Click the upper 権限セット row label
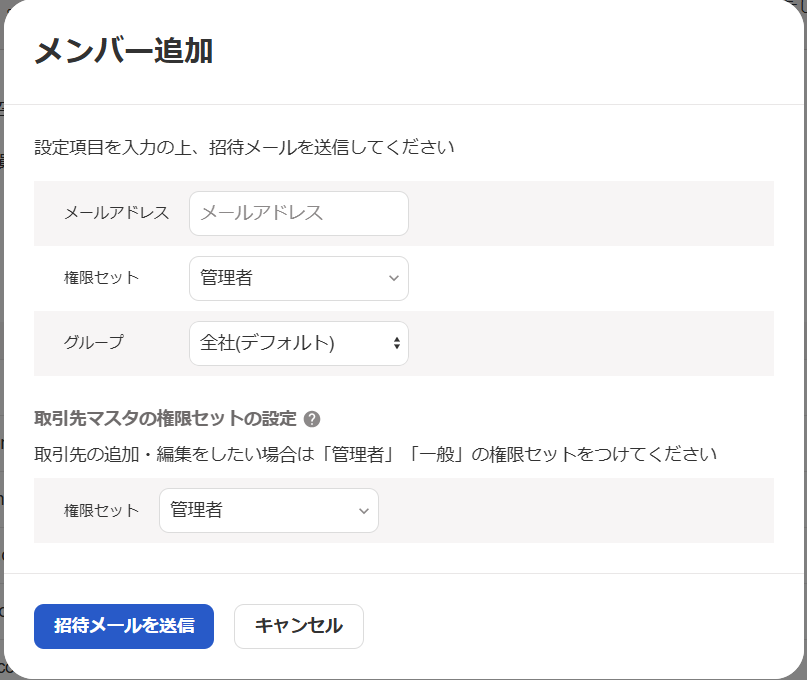This screenshot has width=807, height=680. (x=101, y=278)
